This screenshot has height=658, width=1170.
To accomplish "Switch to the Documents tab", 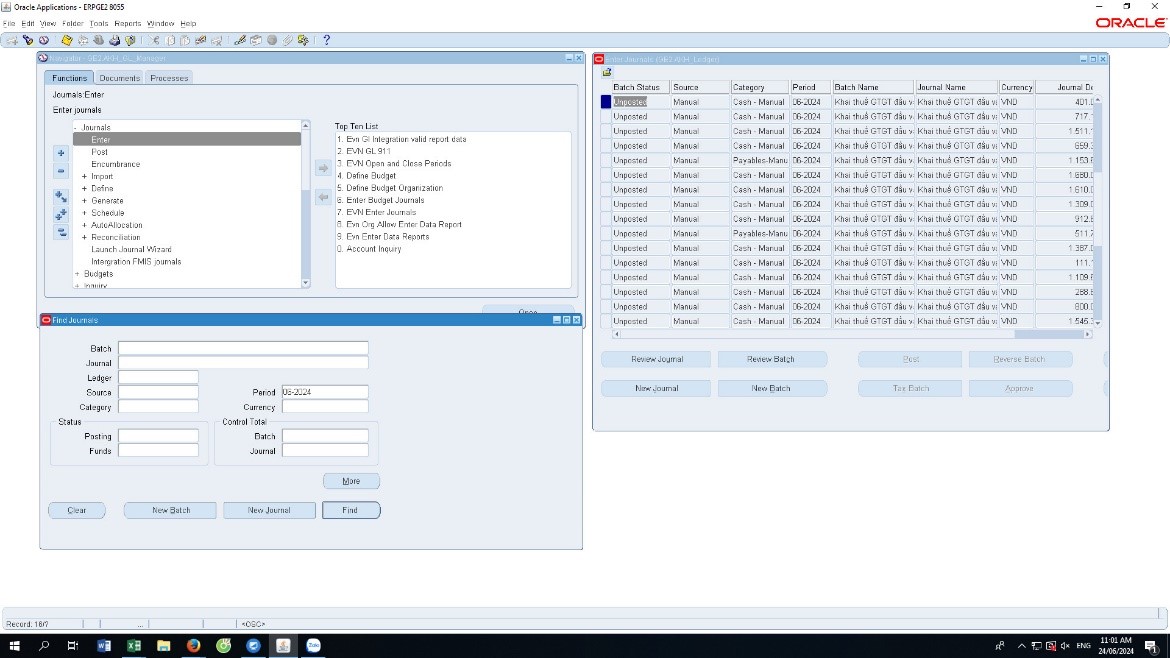I will (119, 78).
